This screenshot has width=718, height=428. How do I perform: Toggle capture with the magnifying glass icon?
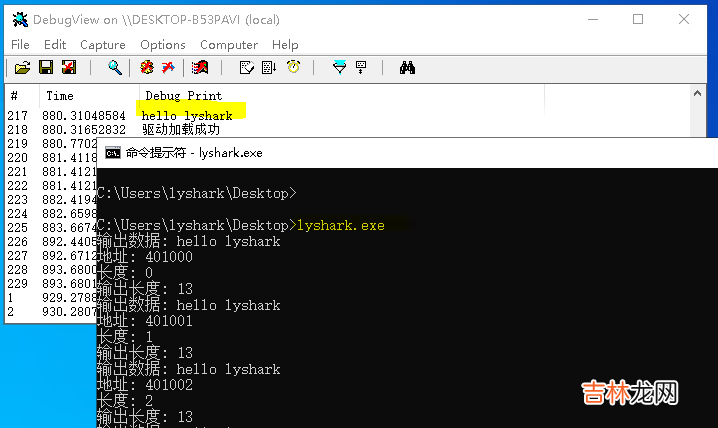[115, 68]
